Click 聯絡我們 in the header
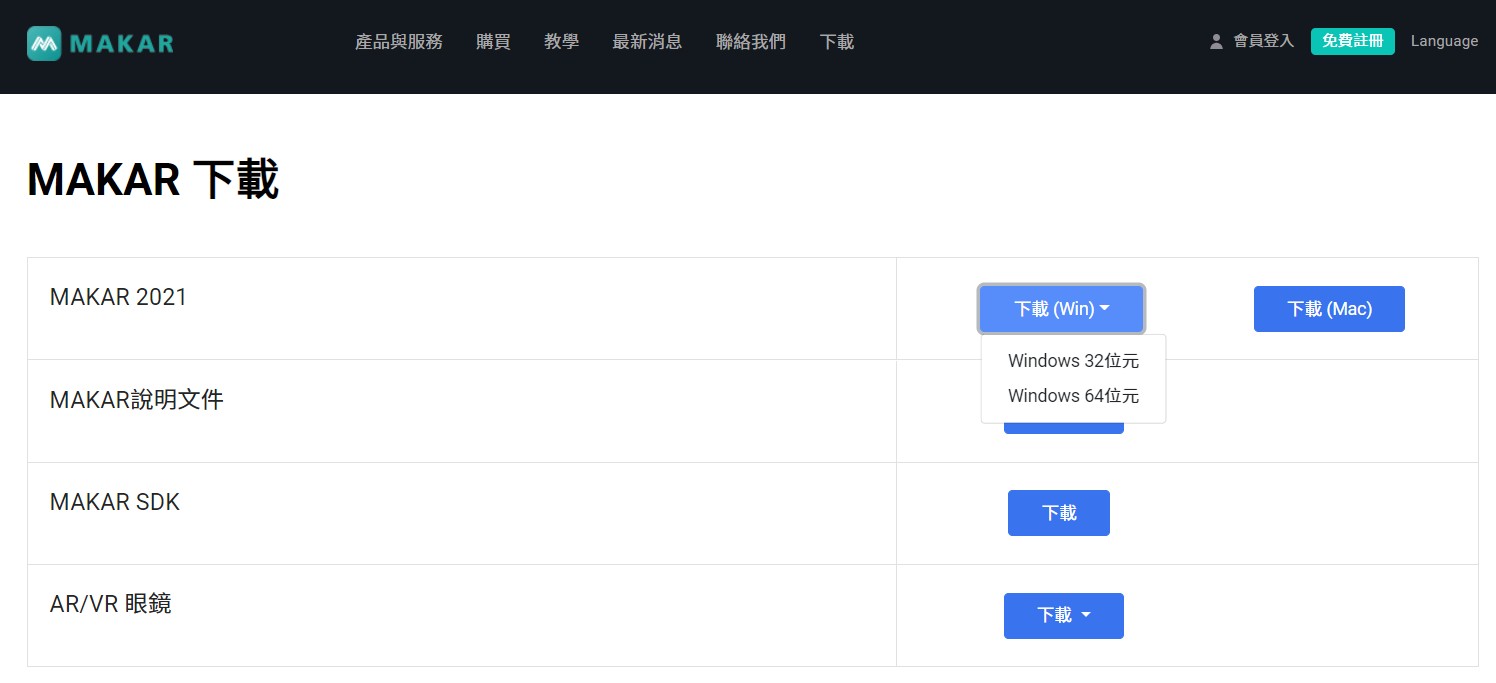This screenshot has width=1496, height=683. pos(750,42)
